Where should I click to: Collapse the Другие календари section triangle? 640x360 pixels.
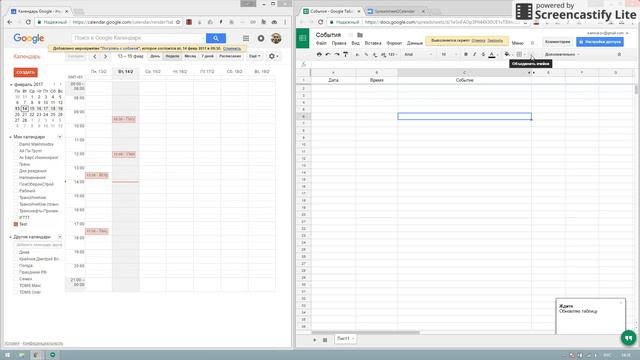11,237
